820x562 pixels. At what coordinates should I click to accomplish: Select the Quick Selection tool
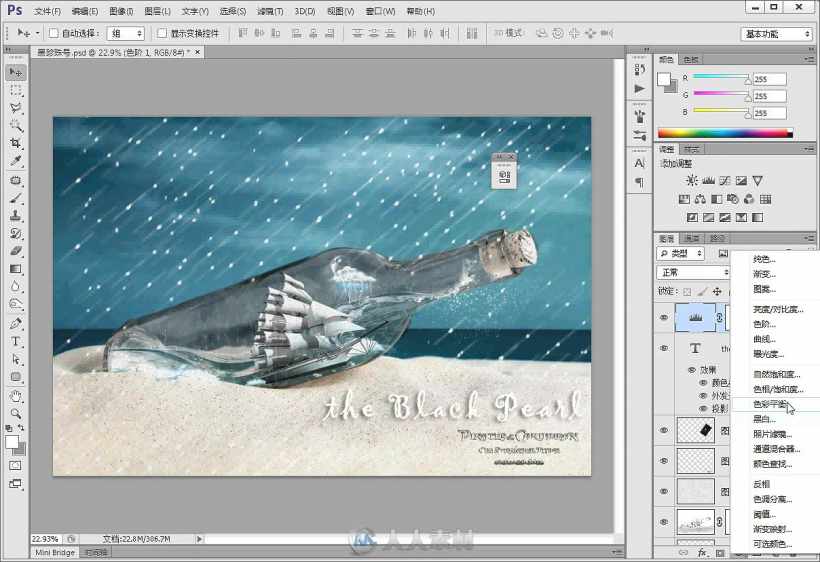click(x=16, y=125)
